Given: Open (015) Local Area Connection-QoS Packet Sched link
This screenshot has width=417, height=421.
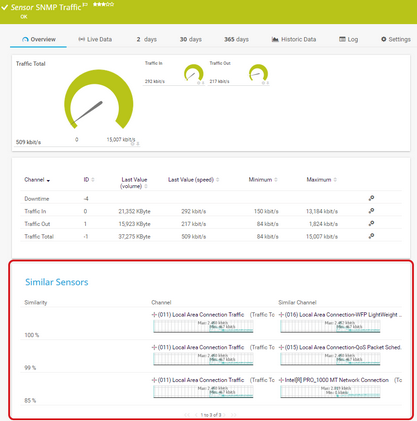Looking at the screenshot, I should click(343, 347).
